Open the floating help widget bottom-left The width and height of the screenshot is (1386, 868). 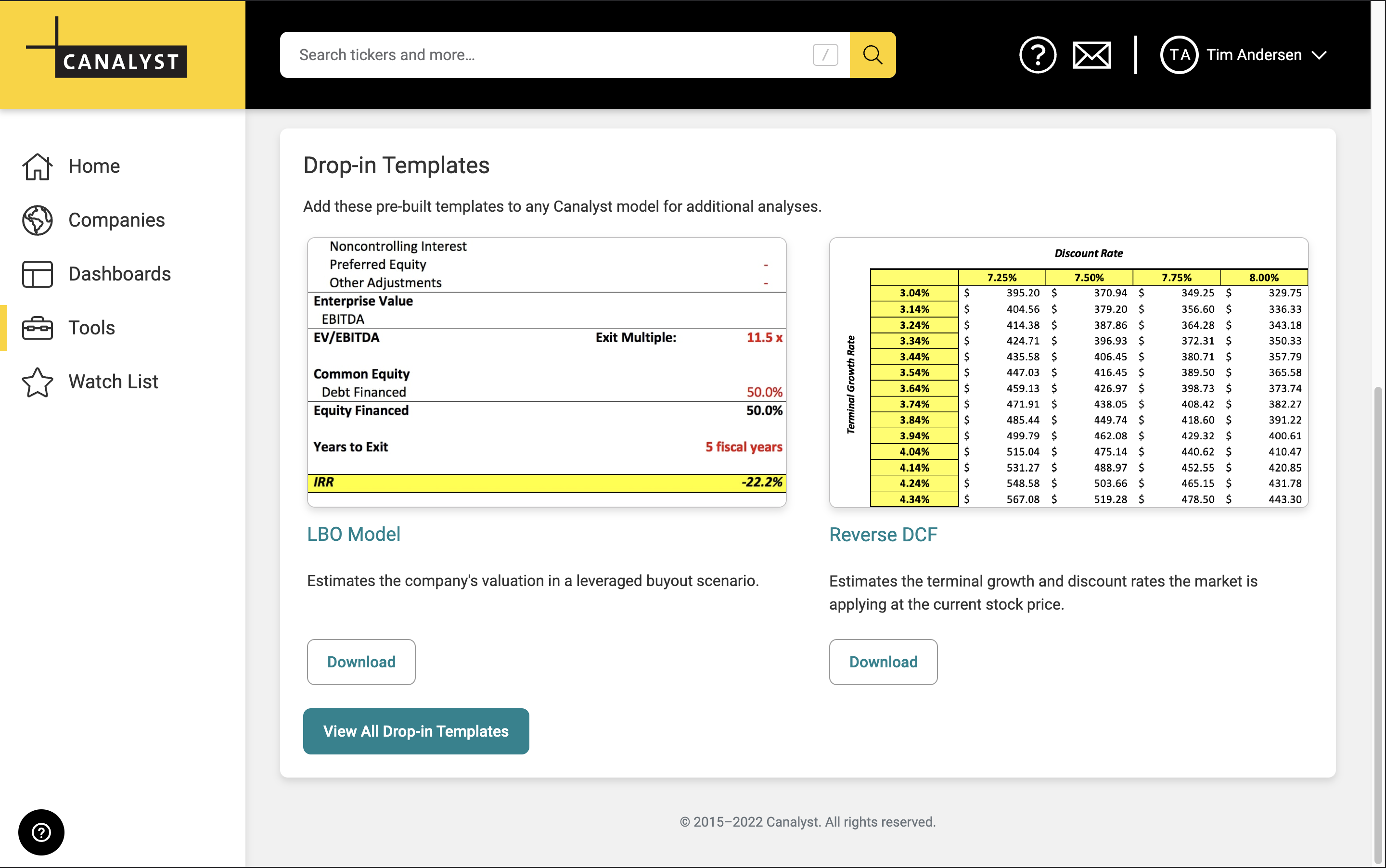click(x=41, y=832)
